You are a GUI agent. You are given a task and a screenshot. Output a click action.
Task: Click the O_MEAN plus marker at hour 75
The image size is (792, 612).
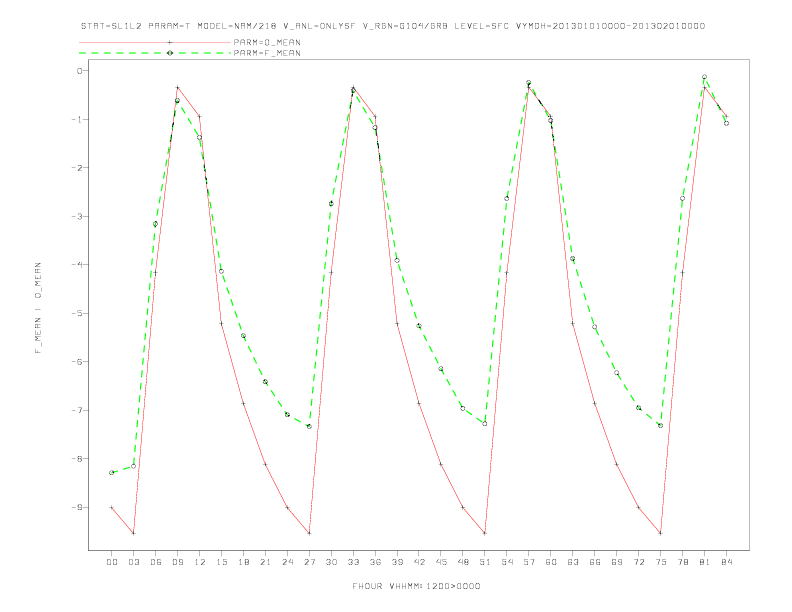tap(661, 533)
